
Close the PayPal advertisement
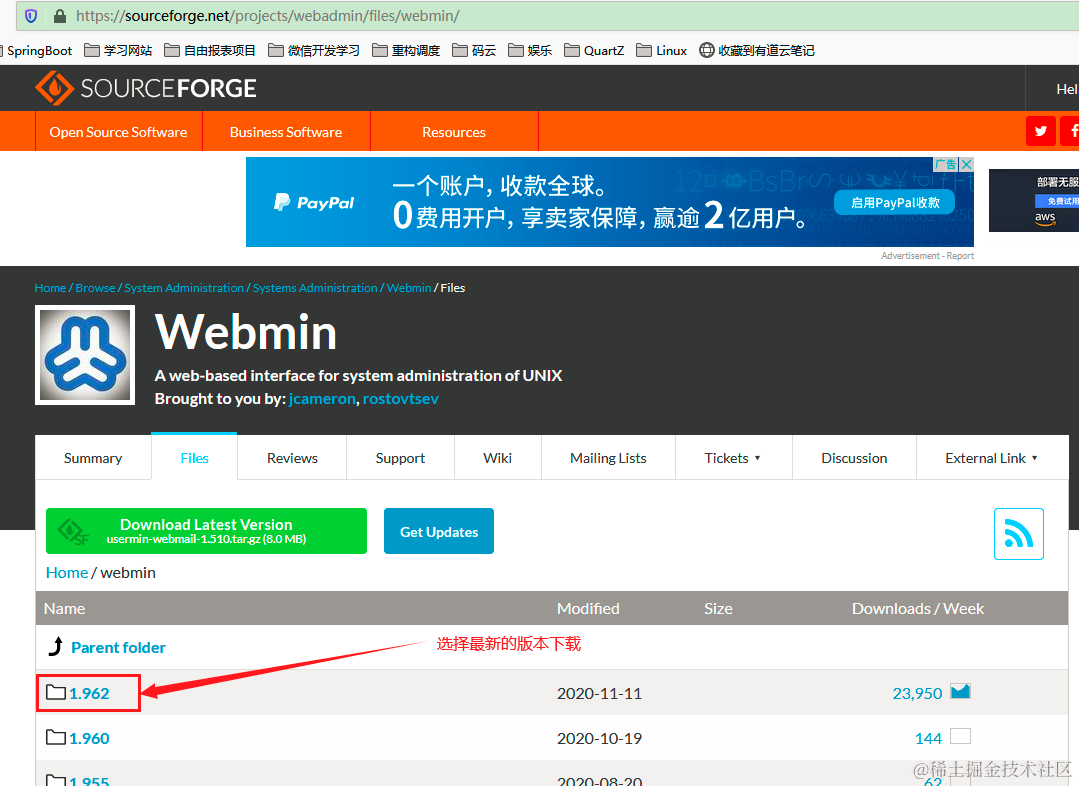coord(966,164)
